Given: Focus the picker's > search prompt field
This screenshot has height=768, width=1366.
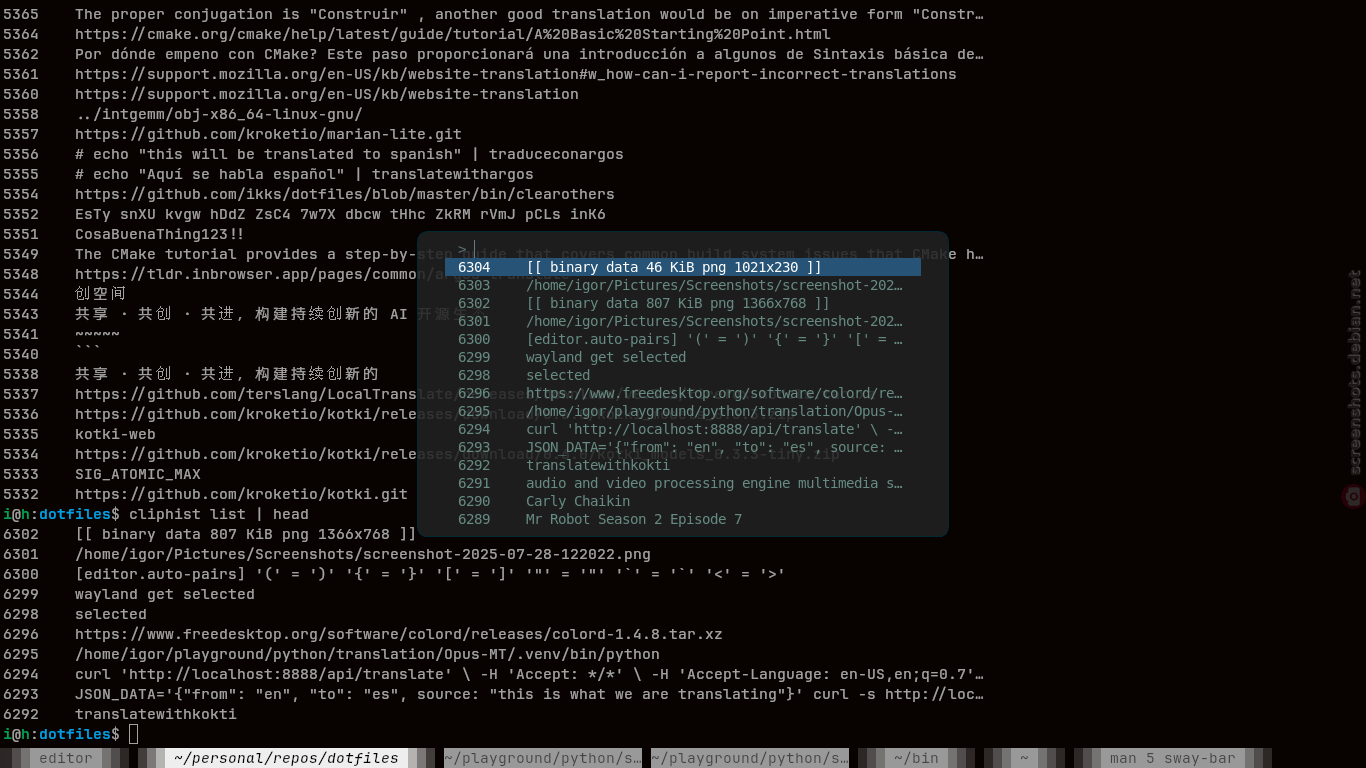Looking at the screenshot, I should [683, 248].
